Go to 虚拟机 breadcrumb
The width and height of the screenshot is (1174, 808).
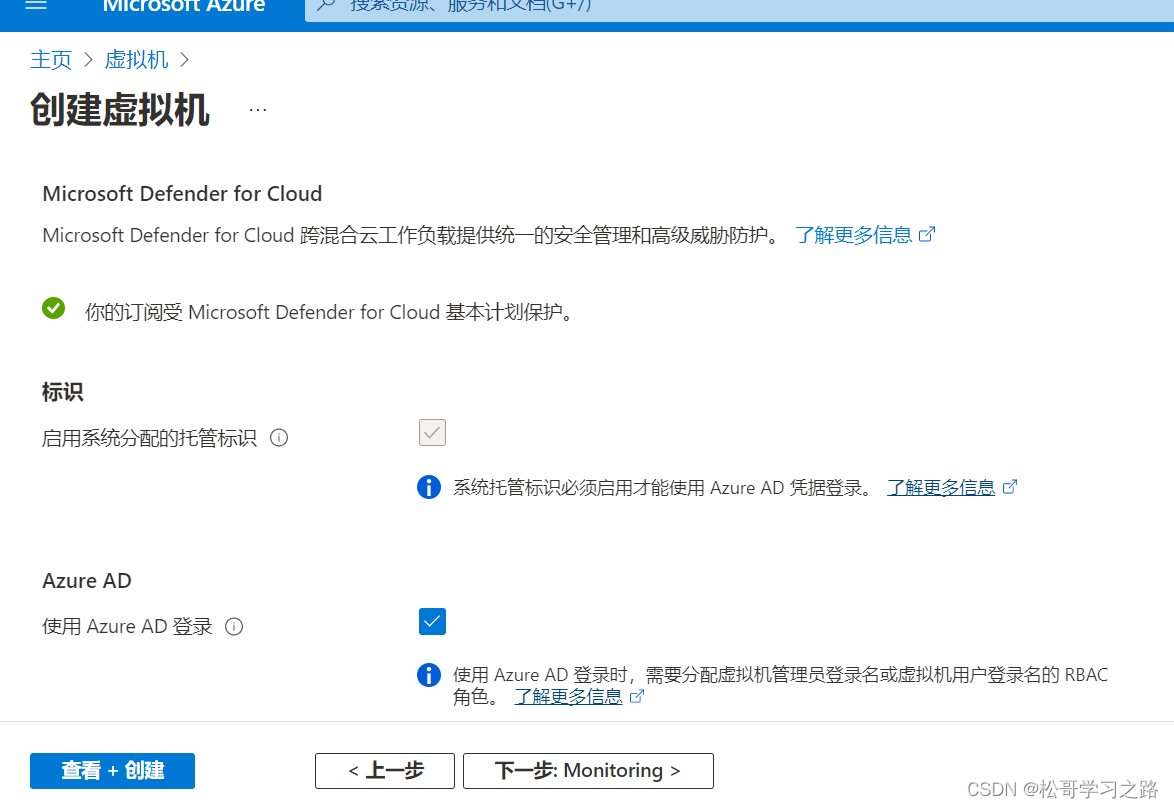click(136, 60)
